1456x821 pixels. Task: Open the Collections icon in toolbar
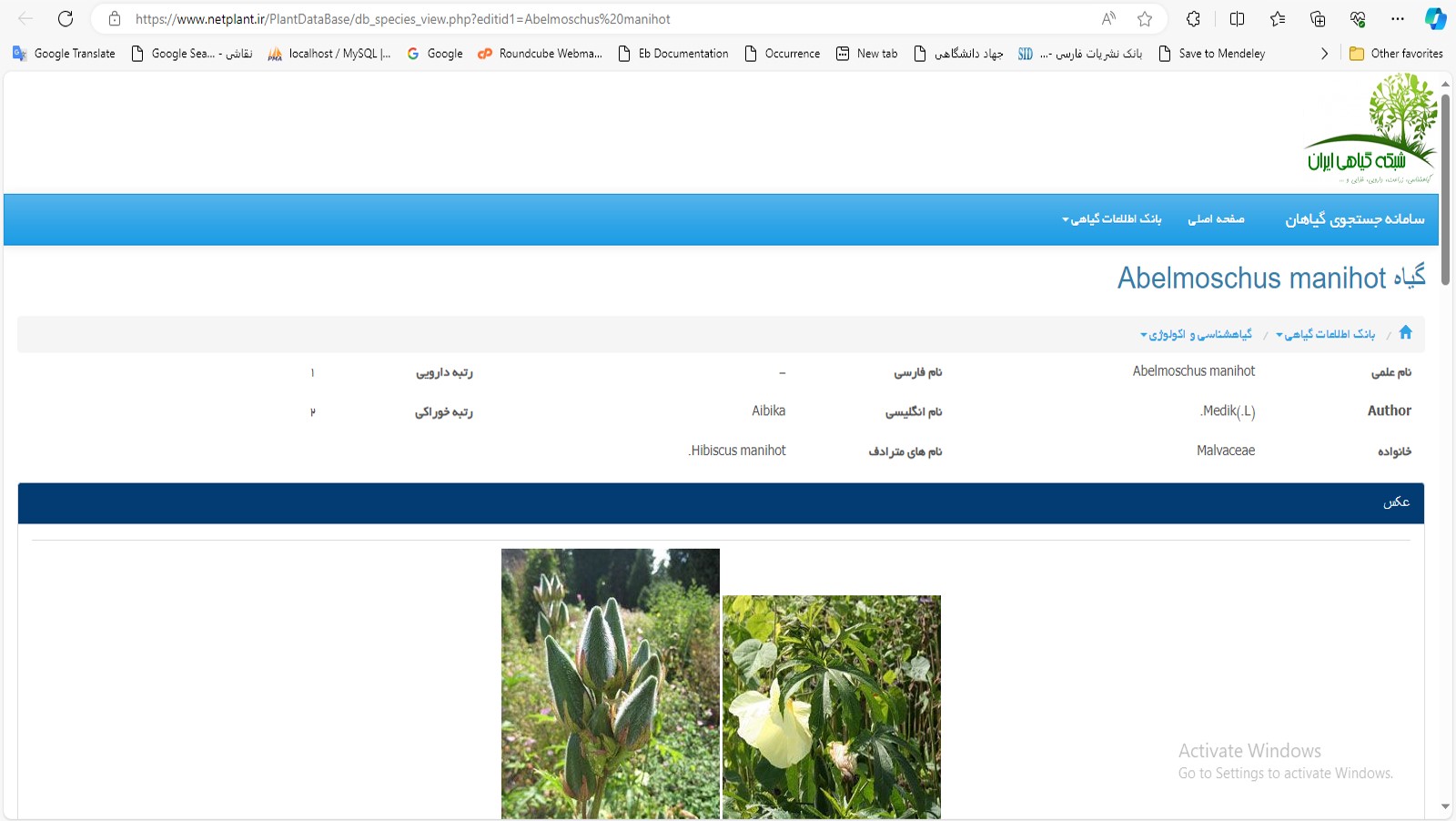tap(1318, 19)
